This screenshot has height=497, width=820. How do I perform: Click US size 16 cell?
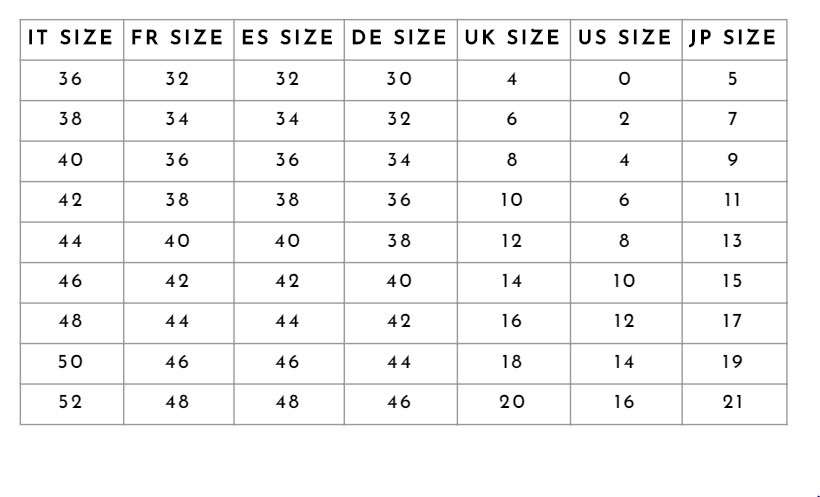624,402
